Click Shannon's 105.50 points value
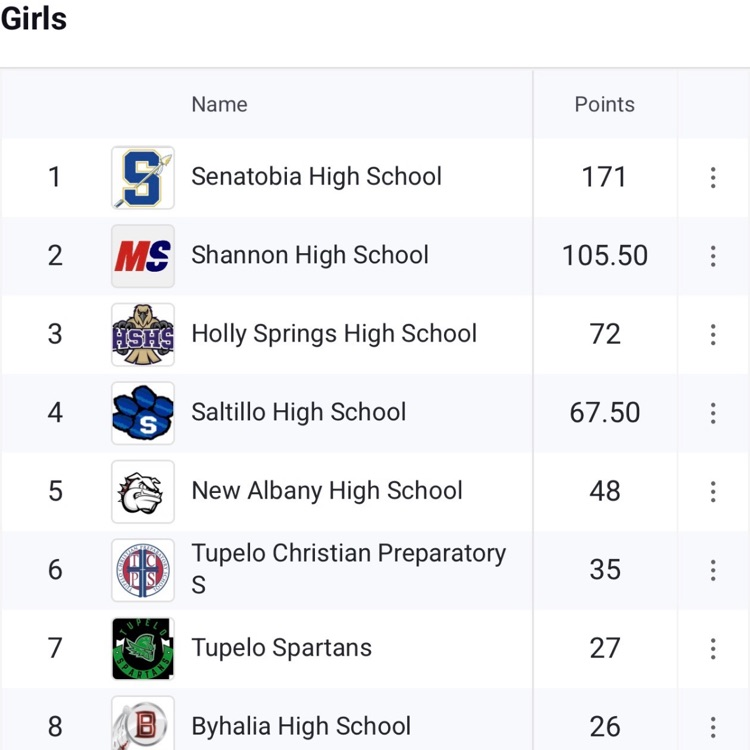 [605, 256]
